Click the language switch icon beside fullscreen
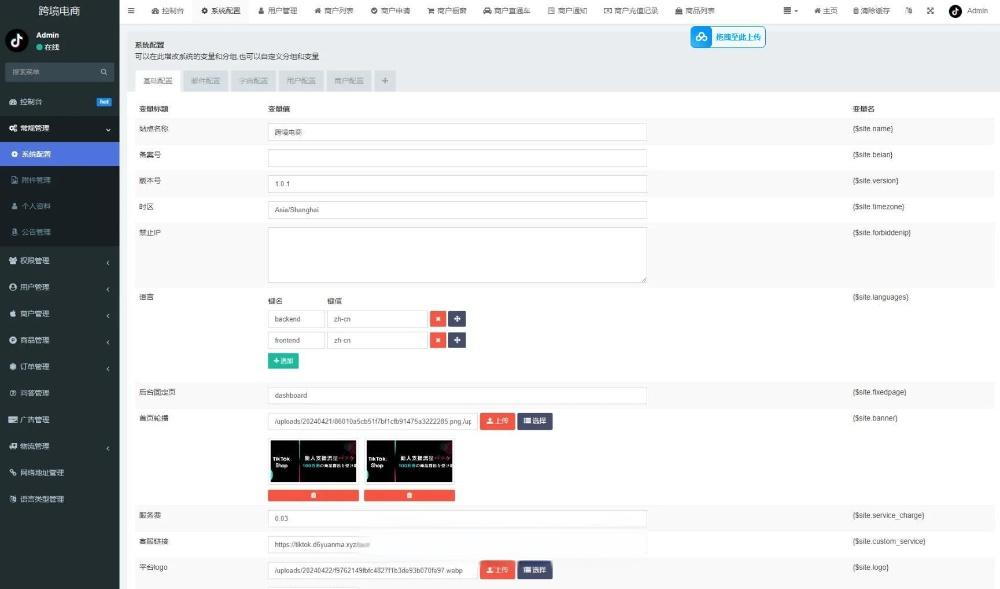The height and width of the screenshot is (589, 1000). point(909,11)
